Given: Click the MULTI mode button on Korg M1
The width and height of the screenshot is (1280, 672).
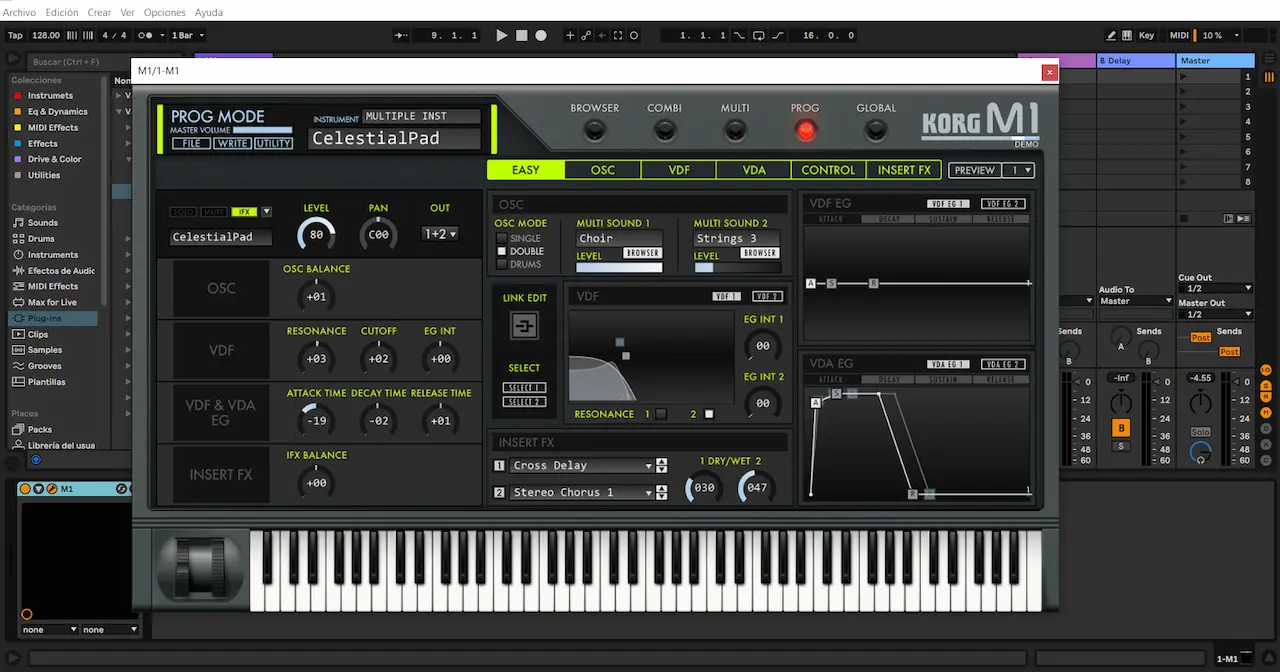Looking at the screenshot, I should (735, 130).
